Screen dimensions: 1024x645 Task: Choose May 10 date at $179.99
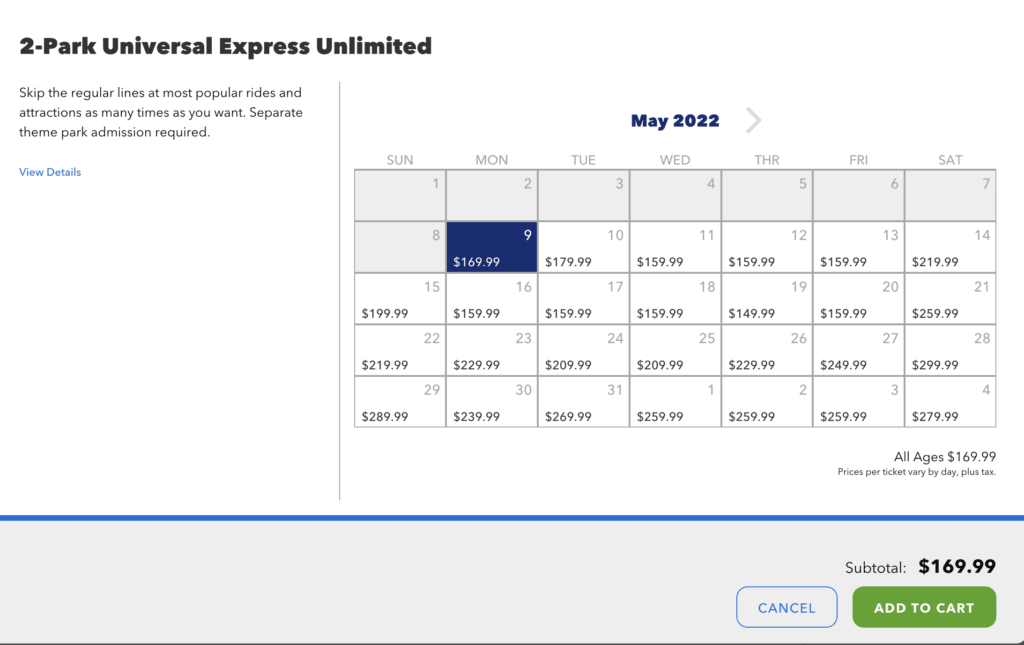pos(584,247)
